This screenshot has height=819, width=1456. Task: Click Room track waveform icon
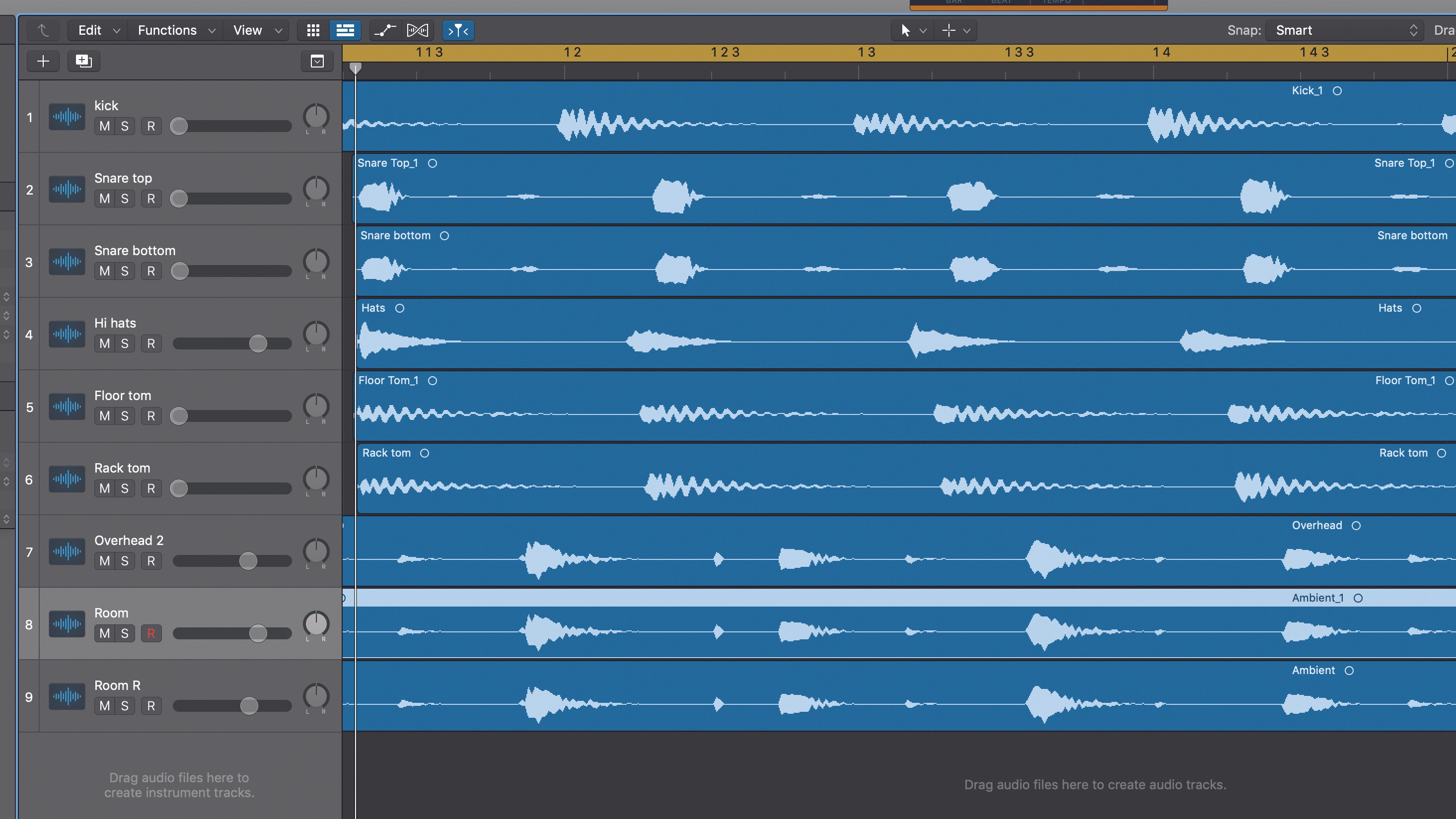click(67, 624)
